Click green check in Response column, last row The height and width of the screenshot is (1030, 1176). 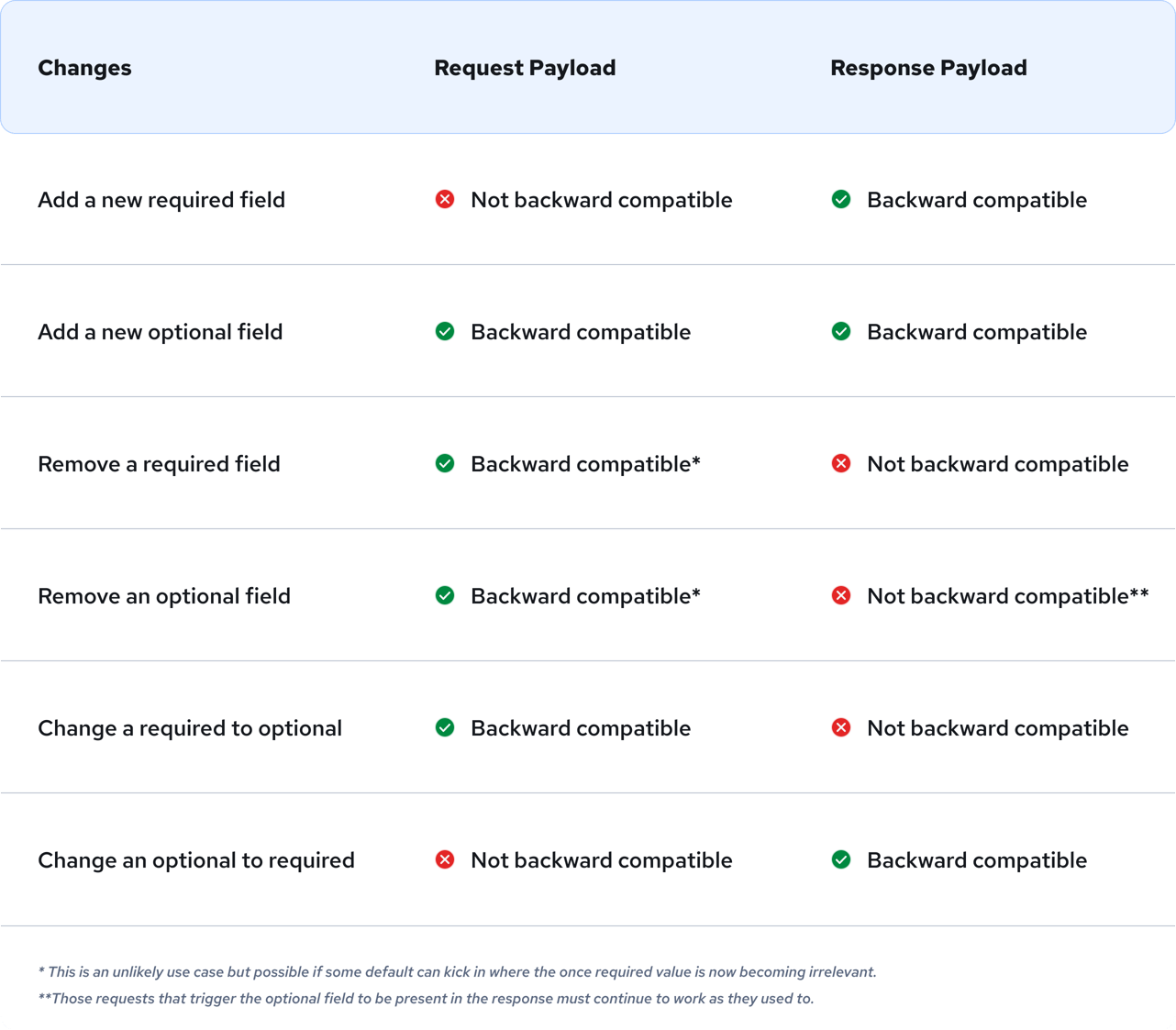pos(841,859)
